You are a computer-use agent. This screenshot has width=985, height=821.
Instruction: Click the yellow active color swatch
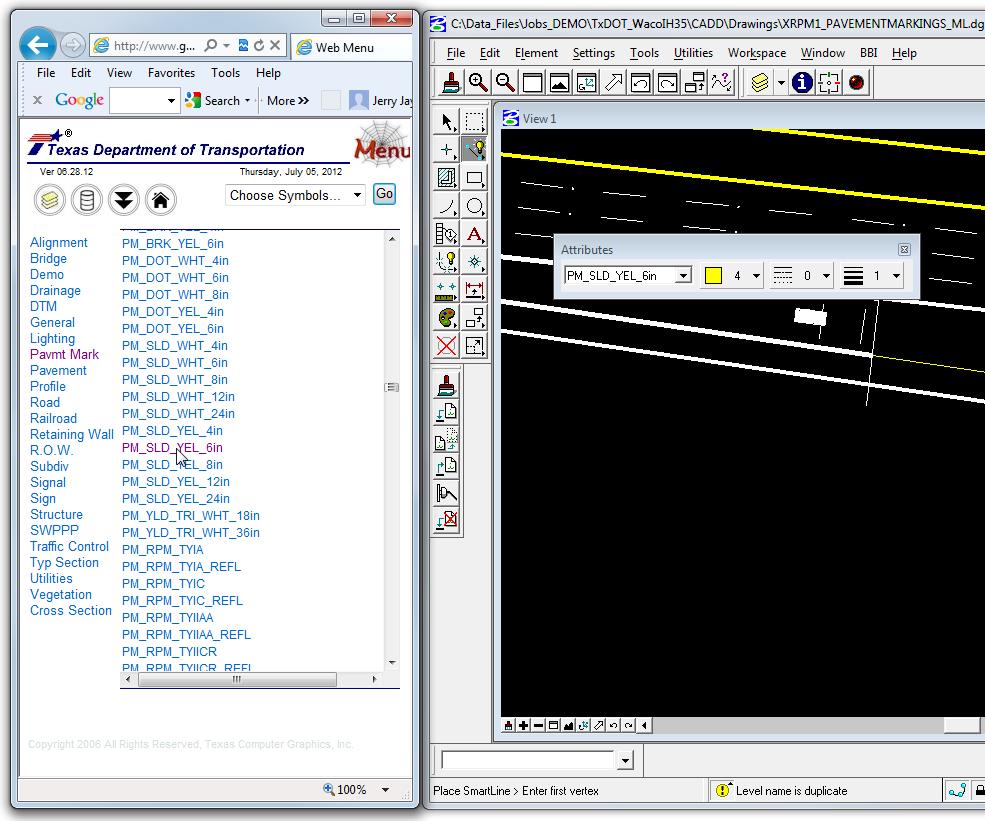coord(713,275)
